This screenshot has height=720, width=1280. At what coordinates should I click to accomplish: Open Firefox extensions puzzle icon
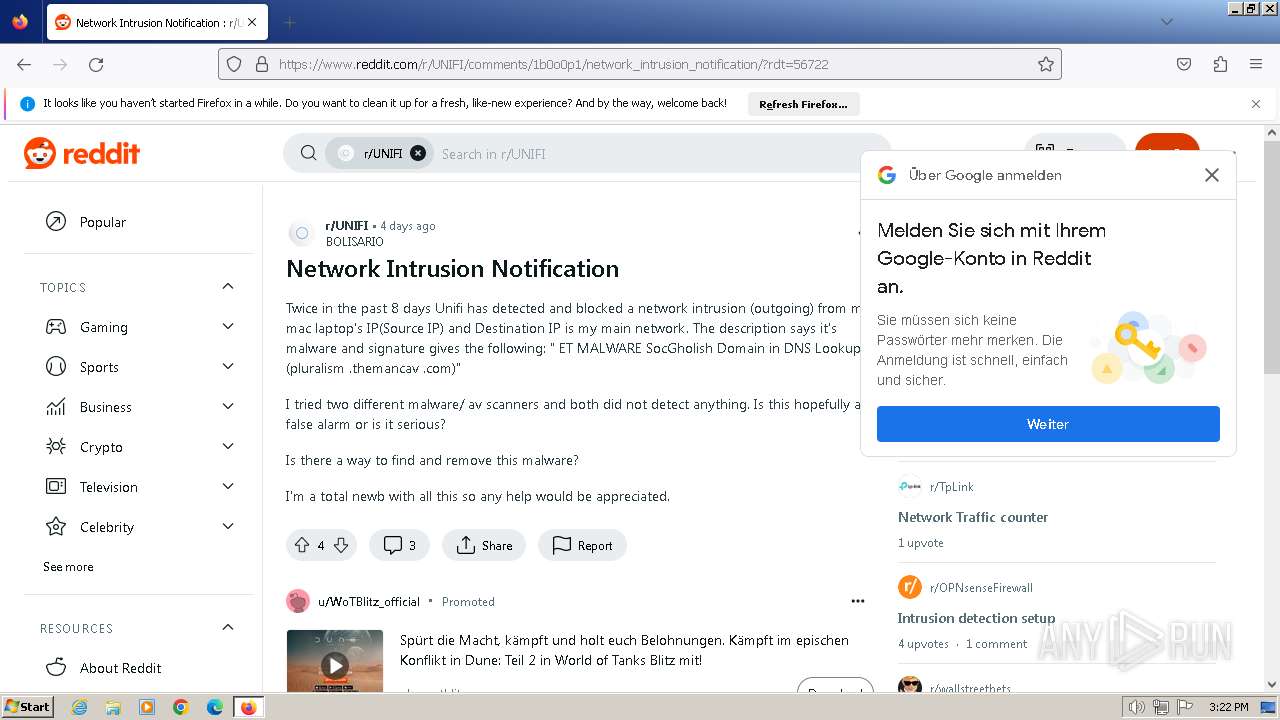(1220, 64)
